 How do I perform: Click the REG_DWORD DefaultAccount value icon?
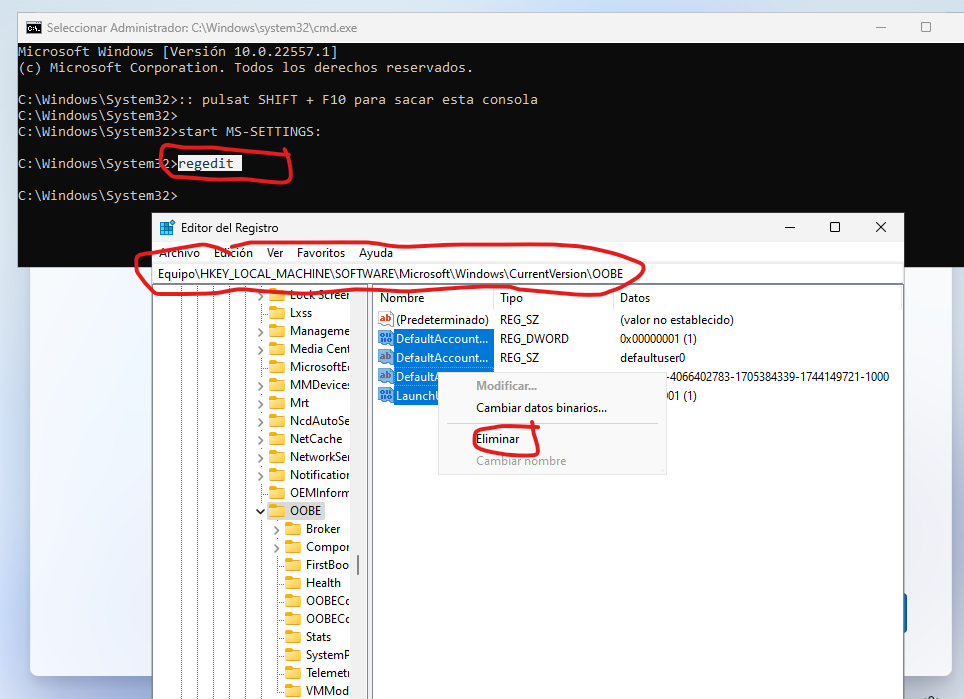coord(386,339)
